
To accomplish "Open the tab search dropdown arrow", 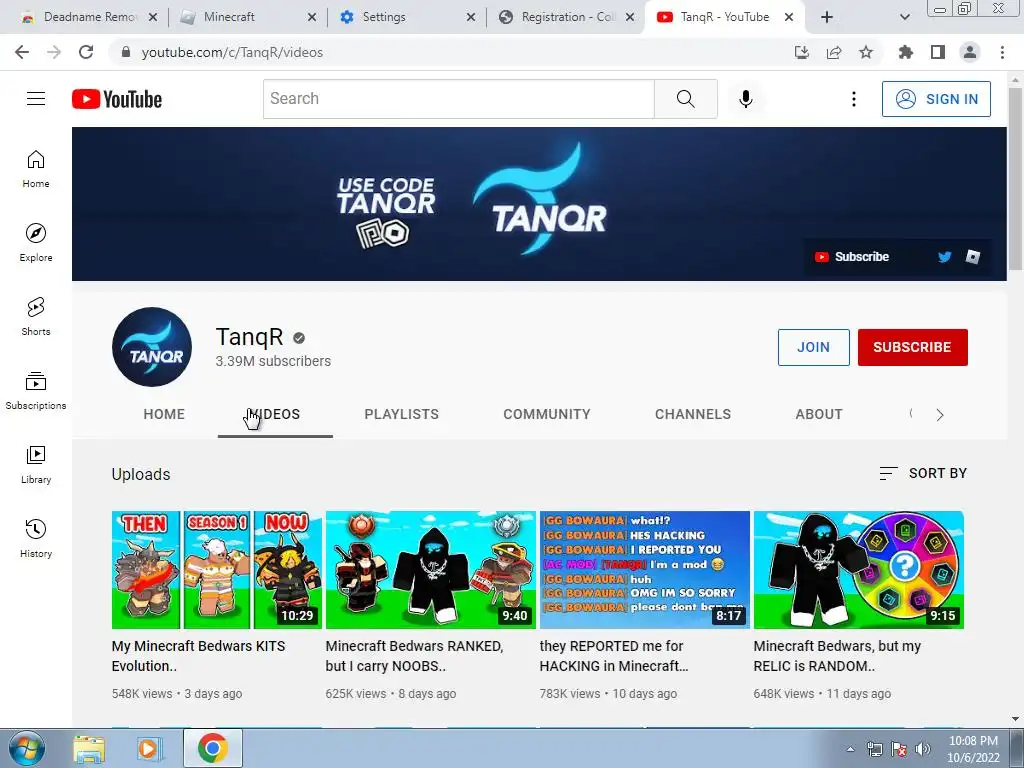I will 904,17.
